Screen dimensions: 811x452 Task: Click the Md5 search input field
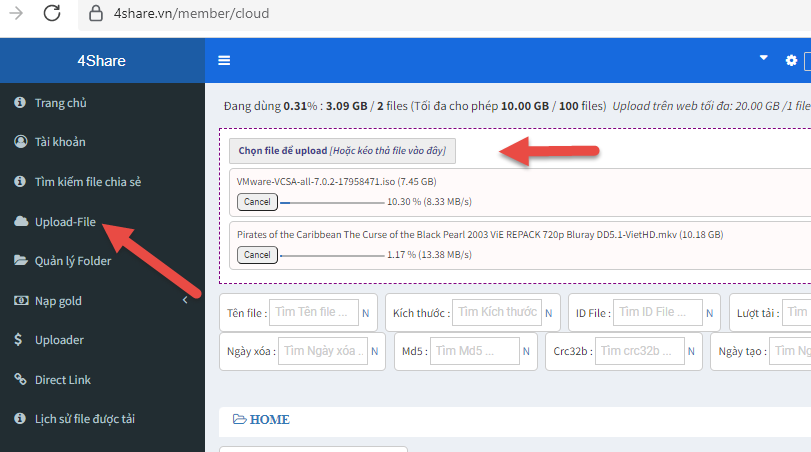point(477,352)
